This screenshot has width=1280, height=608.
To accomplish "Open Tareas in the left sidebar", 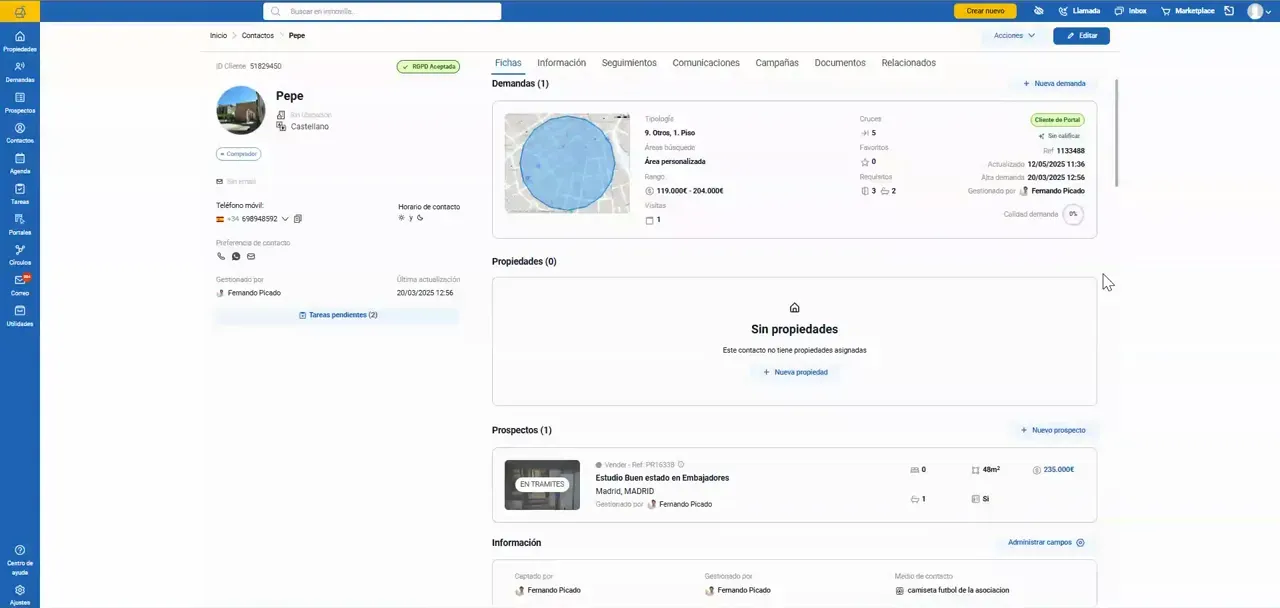I will pyautogui.click(x=20, y=194).
